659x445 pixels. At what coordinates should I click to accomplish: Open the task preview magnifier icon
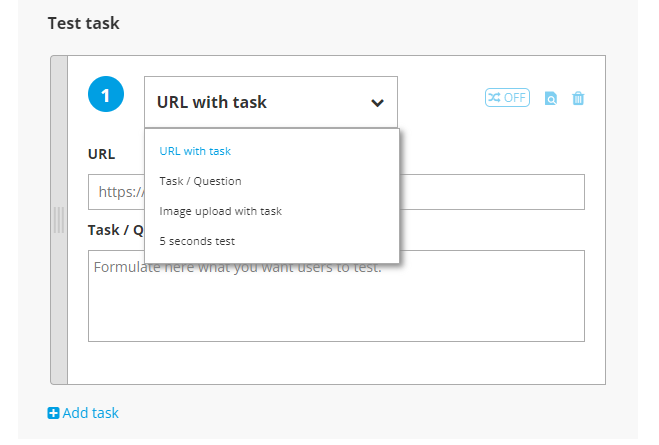click(551, 98)
